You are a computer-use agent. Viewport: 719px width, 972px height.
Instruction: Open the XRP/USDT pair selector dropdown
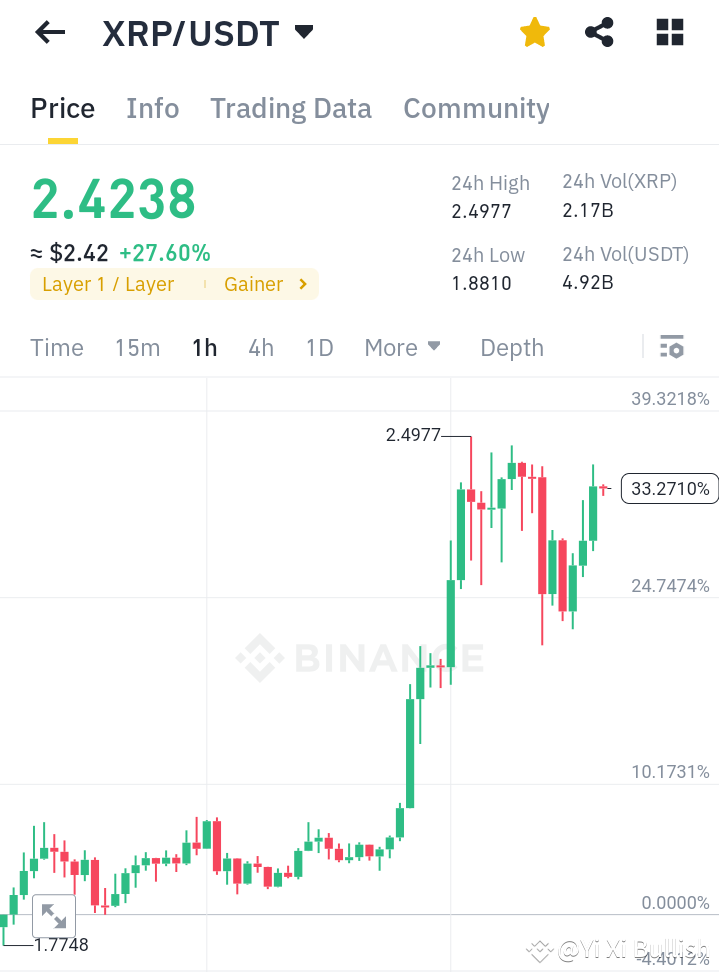click(303, 32)
